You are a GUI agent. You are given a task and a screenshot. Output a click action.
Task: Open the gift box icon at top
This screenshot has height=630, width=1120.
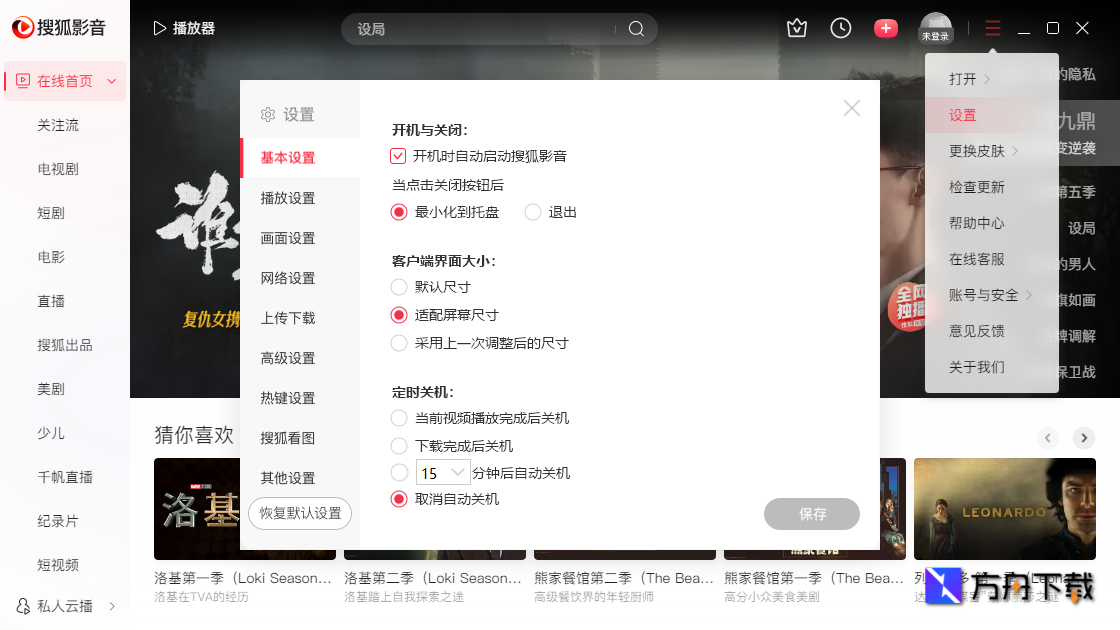796,28
